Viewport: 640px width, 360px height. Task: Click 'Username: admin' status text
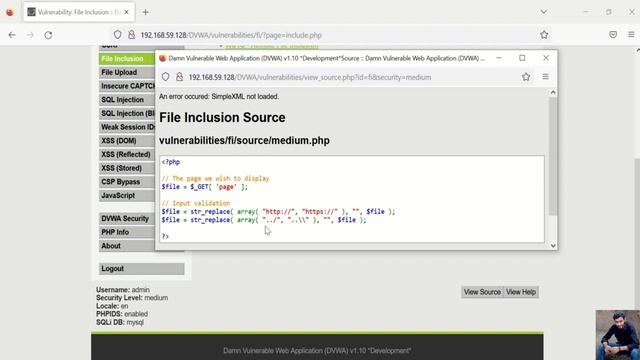coord(123,290)
